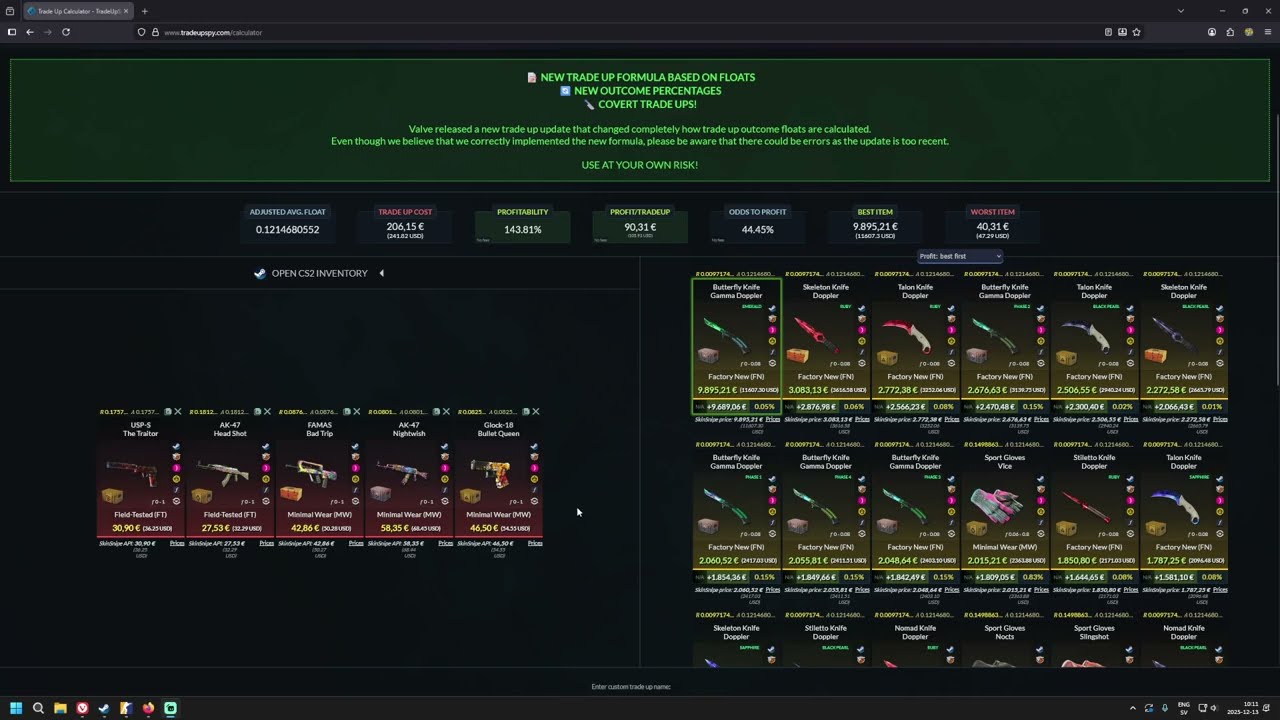Open Prices link under Skeleton Knife 3.083,13 € outcome
This screenshot has width=1280, height=720.
coord(862,419)
